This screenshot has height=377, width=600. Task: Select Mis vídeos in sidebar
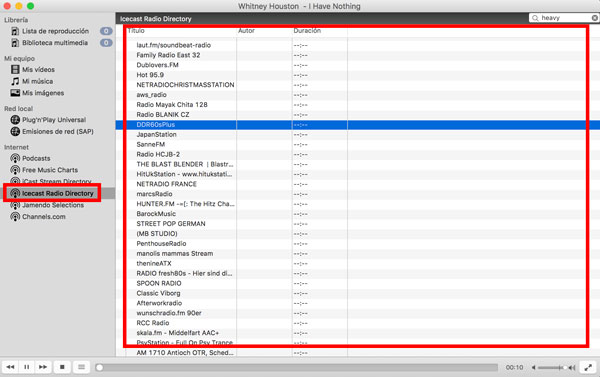click(x=38, y=70)
